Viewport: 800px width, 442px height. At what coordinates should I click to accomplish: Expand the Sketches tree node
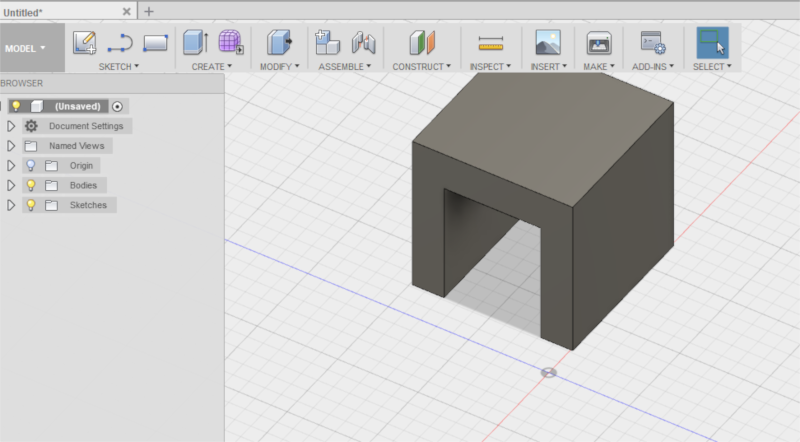point(11,205)
